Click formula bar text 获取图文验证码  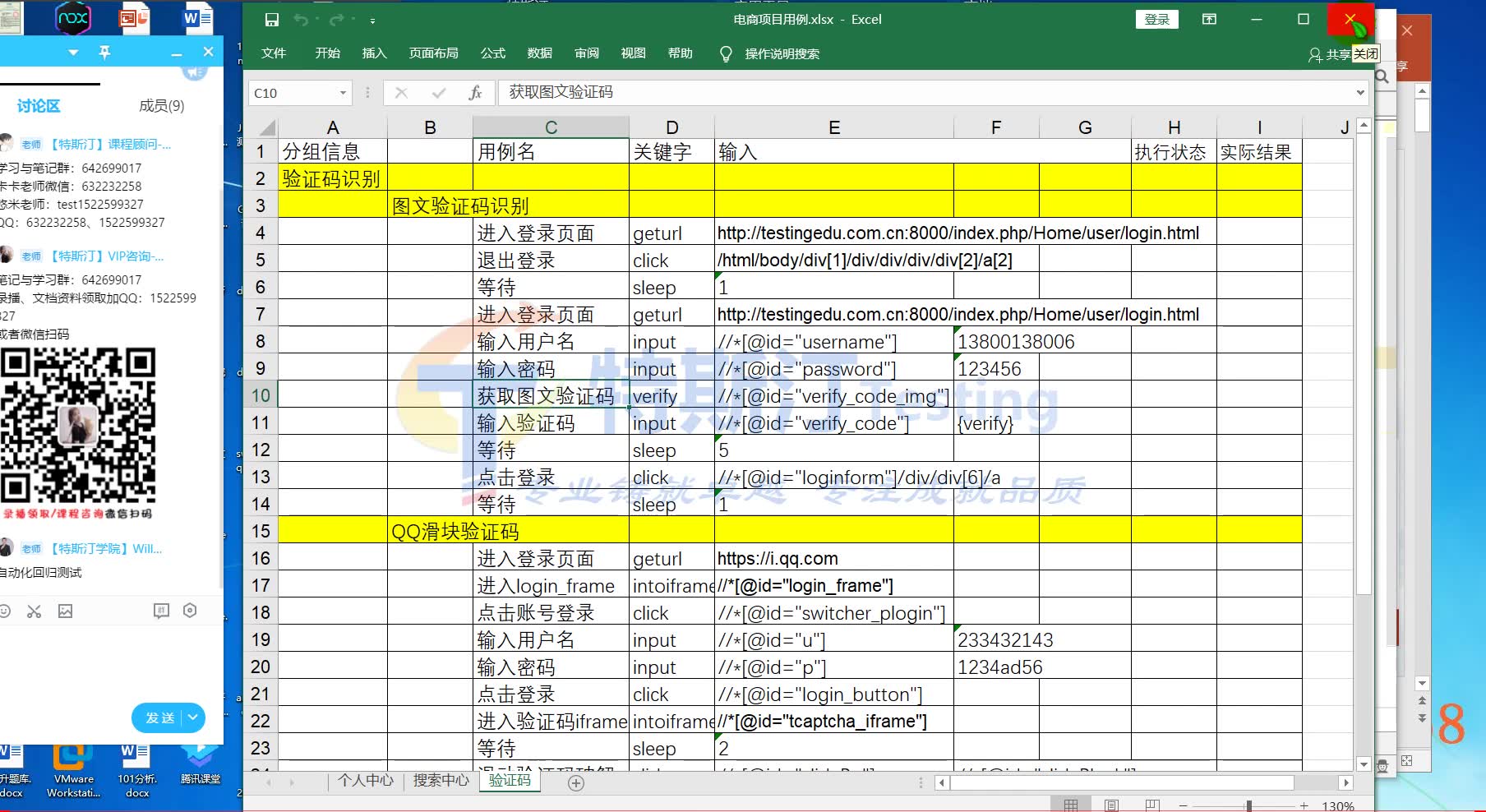[x=561, y=92]
